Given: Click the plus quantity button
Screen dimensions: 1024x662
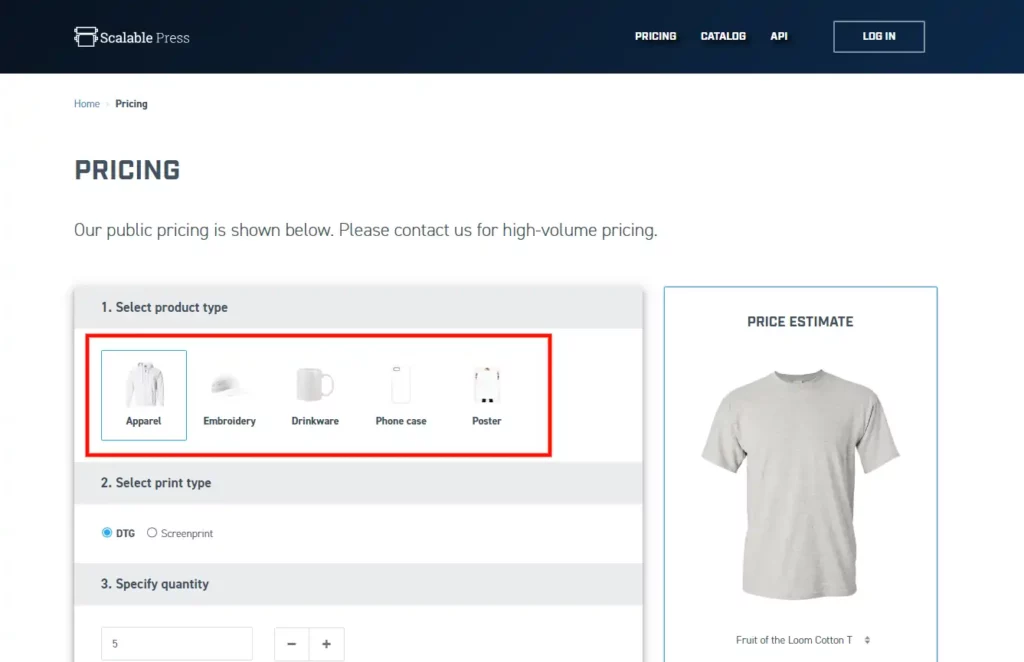Looking at the screenshot, I should [327, 644].
